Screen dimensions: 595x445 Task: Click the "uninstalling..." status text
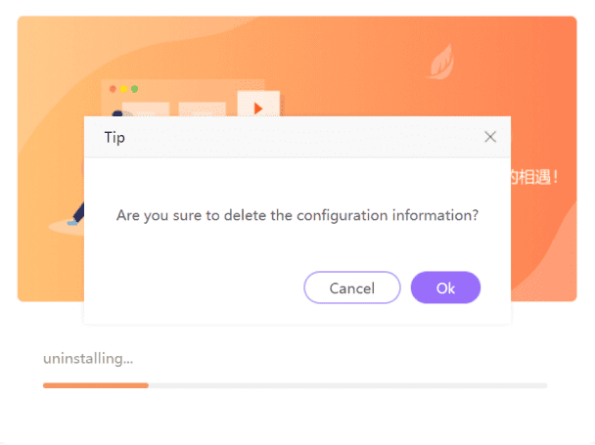coord(88,359)
